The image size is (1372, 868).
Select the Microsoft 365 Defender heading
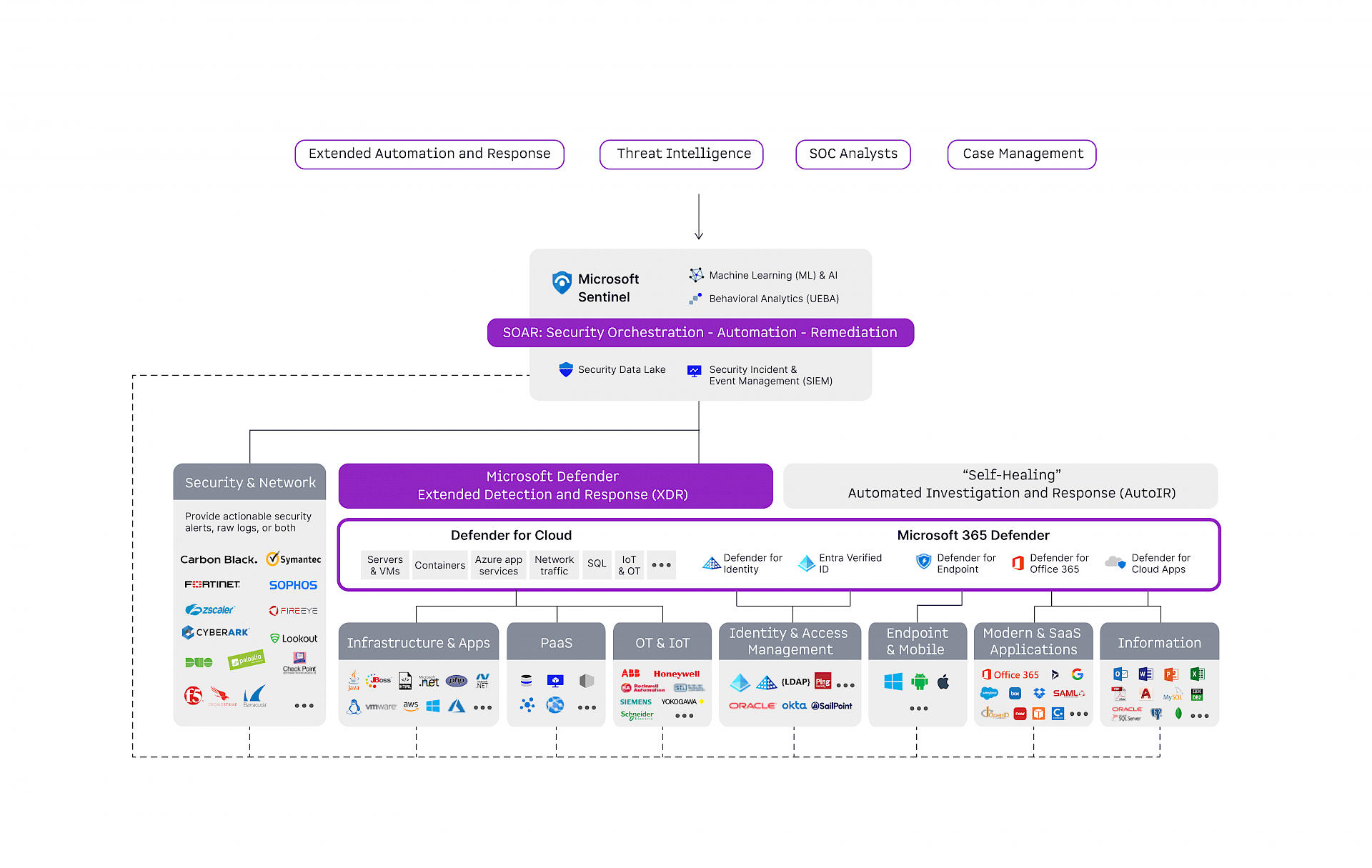973,535
